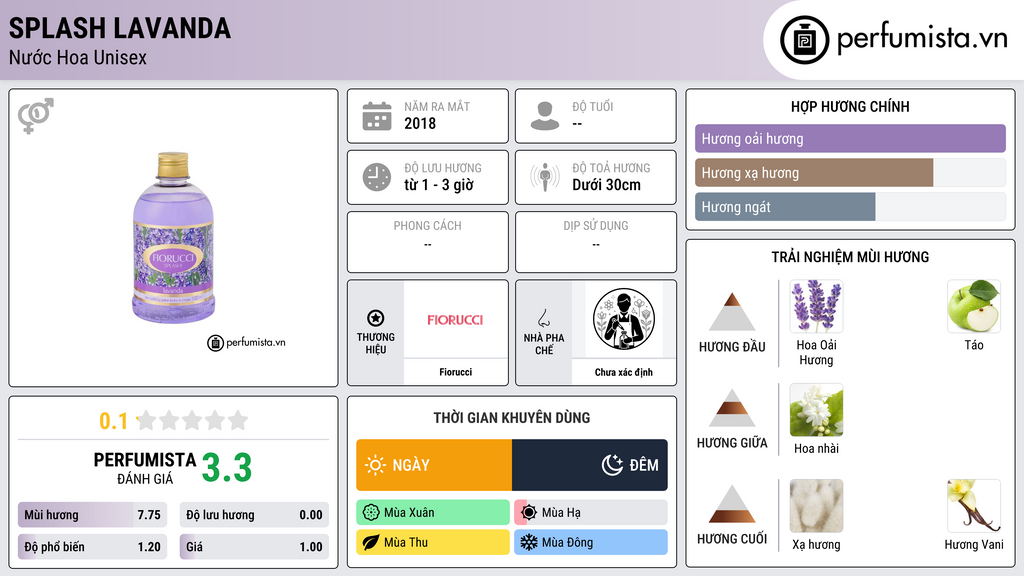The image size is (1024, 576).
Task: Select the Mùa Xuân season chip
Action: [433, 513]
